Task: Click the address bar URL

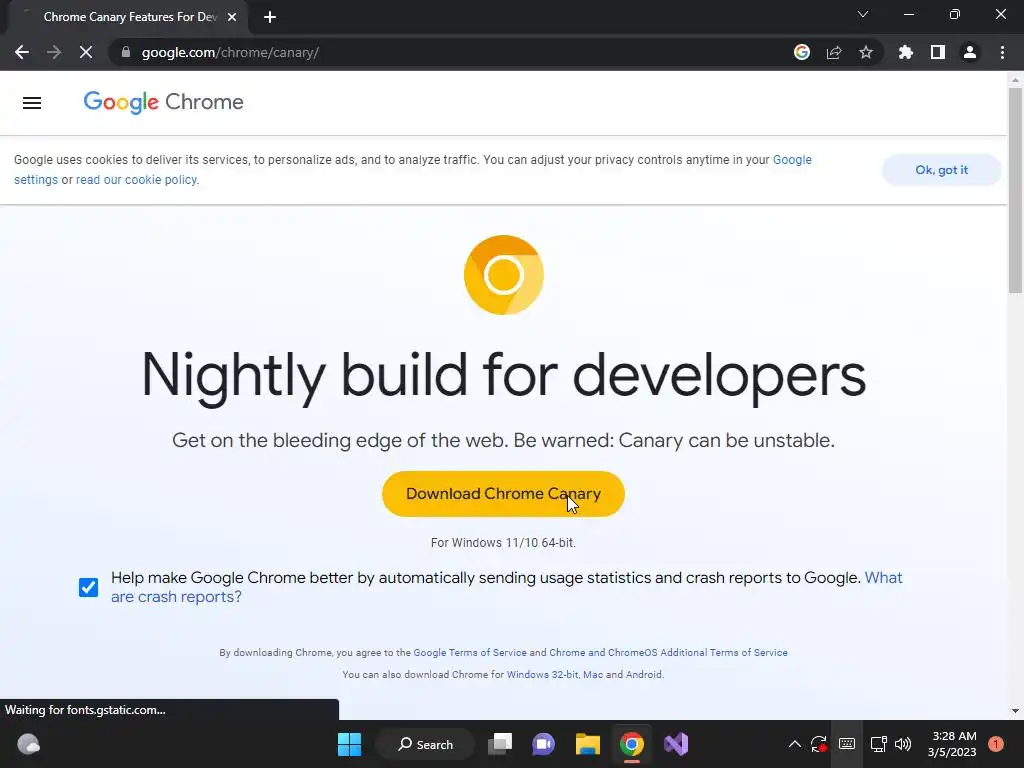Action: tap(230, 52)
